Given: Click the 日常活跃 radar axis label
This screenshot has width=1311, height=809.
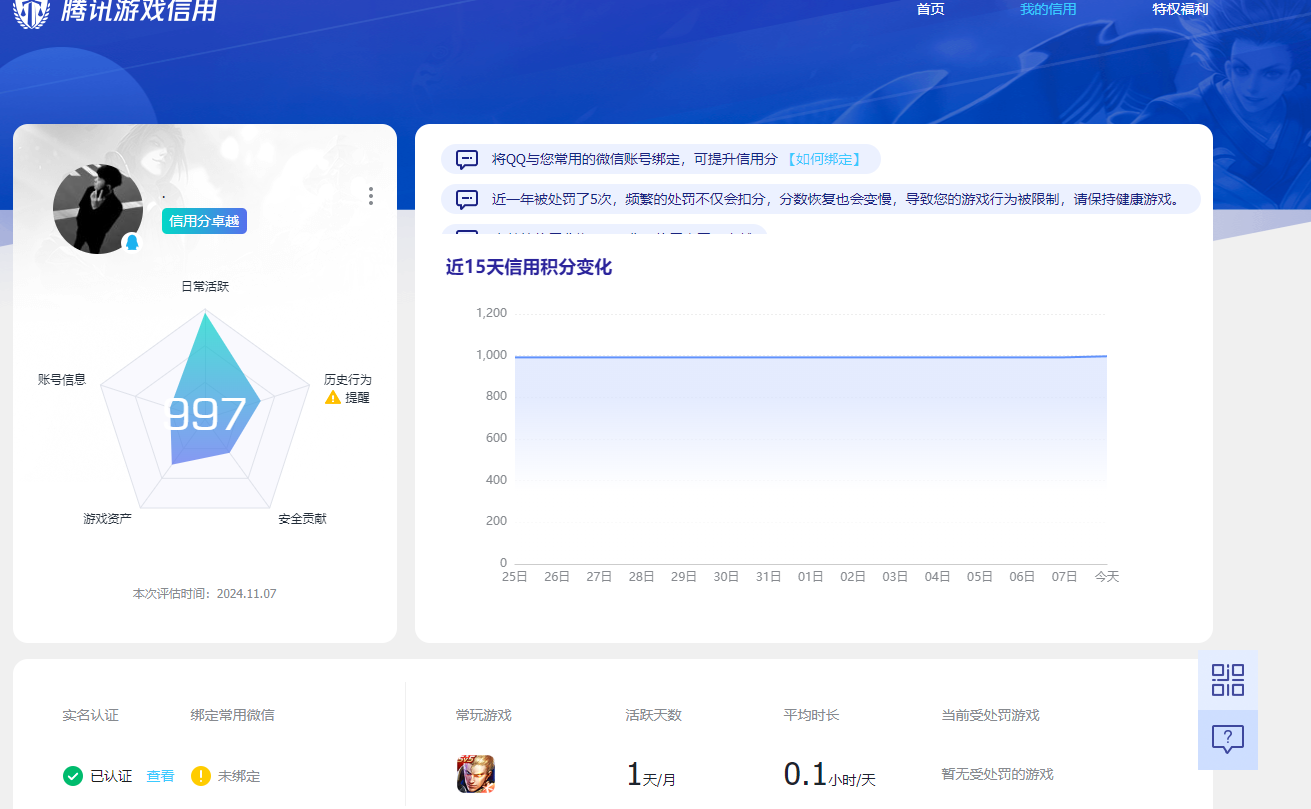Looking at the screenshot, I should click(205, 286).
